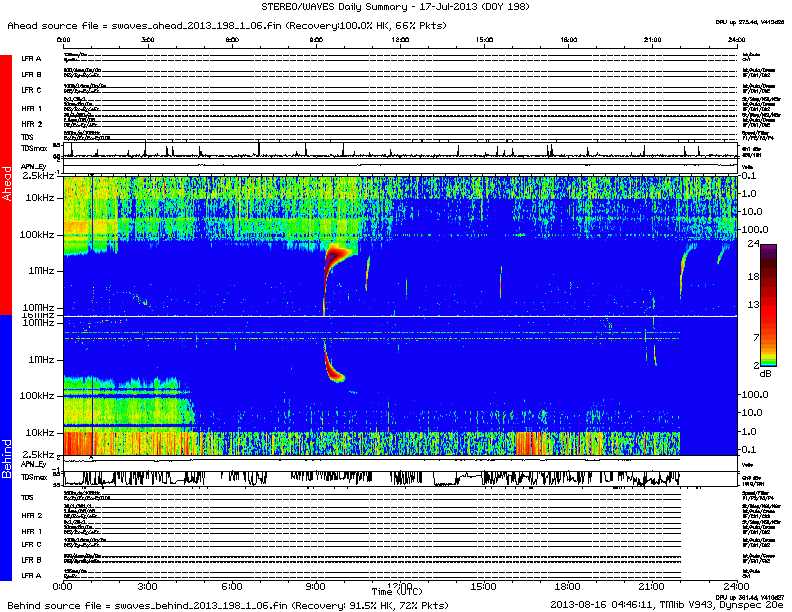Select the HFR 1 label in Behind panel
The height and width of the screenshot is (612, 792).
(31, 531)
